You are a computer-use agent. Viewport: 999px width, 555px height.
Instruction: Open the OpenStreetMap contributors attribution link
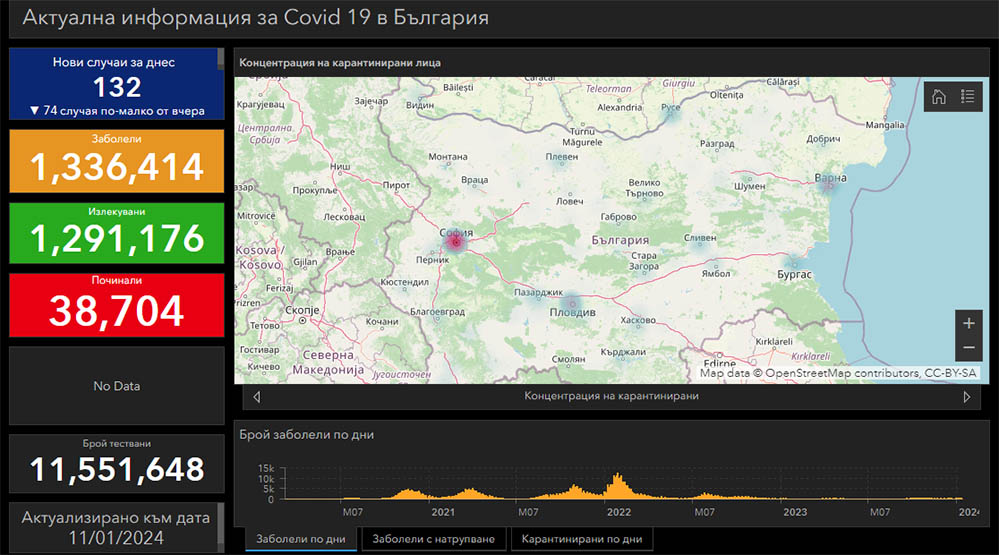tap(843, 373)
